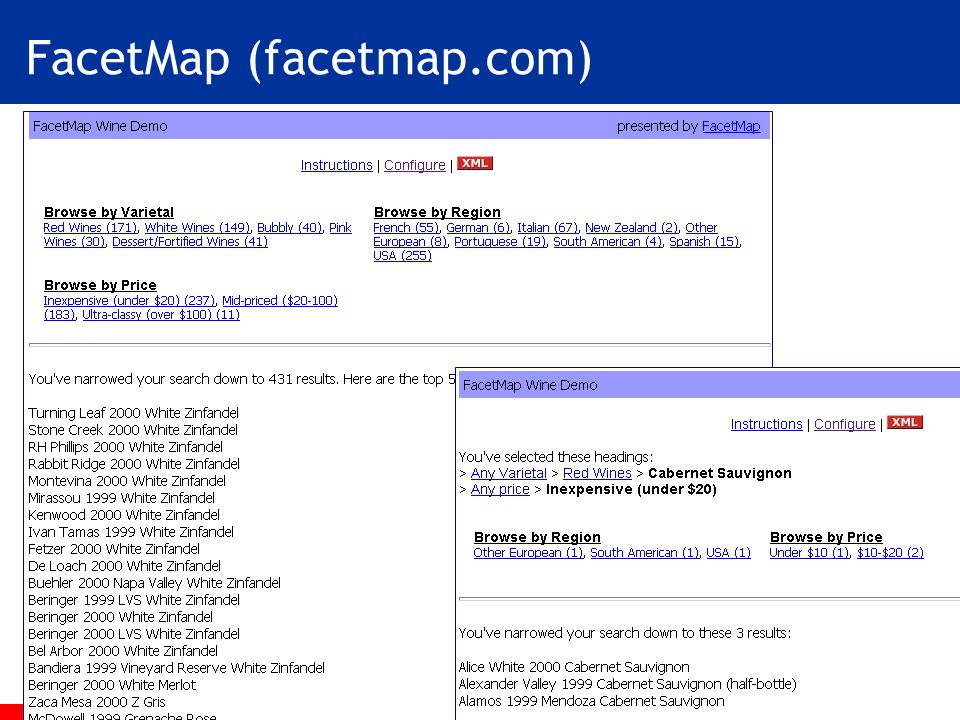Click Zaca Mesa 2000 Z Gris

[97, 702]
